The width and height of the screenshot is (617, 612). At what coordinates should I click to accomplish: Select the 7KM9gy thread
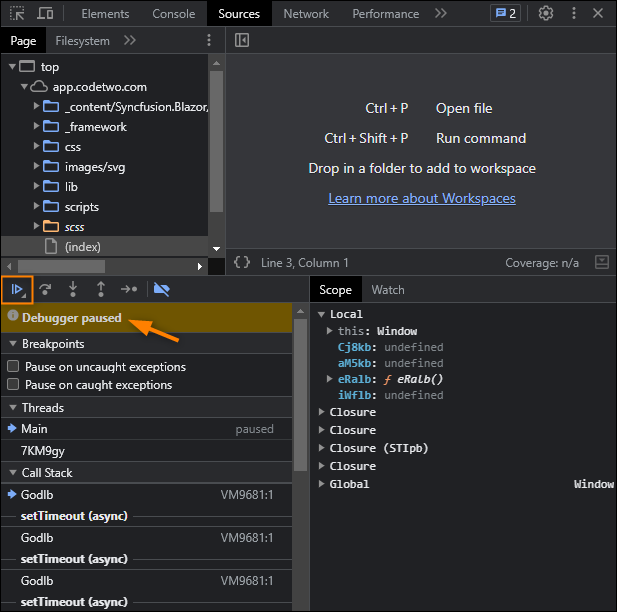[x=146, y=451]
